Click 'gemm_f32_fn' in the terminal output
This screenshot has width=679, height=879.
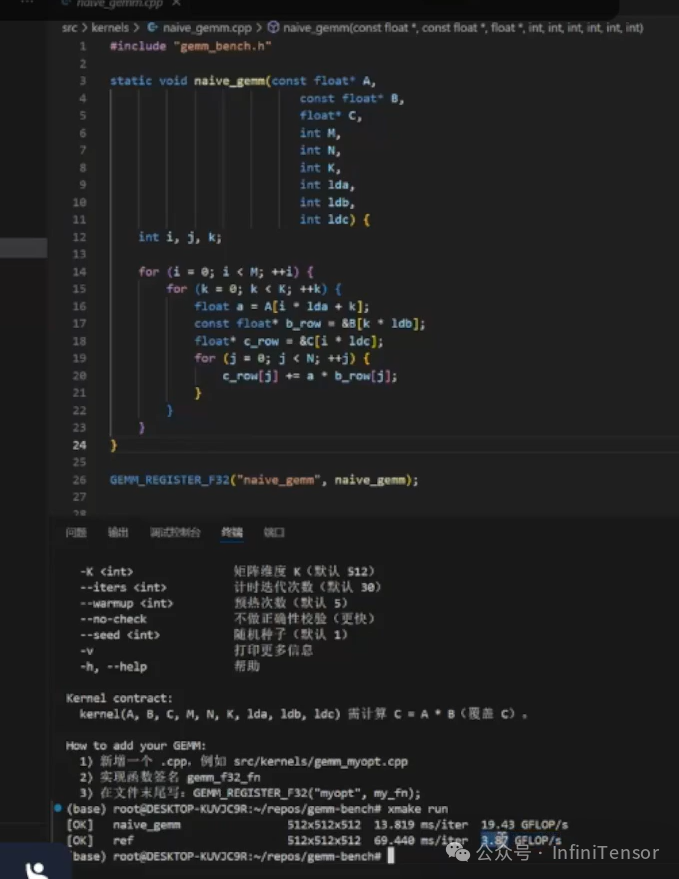coord(223,777)
